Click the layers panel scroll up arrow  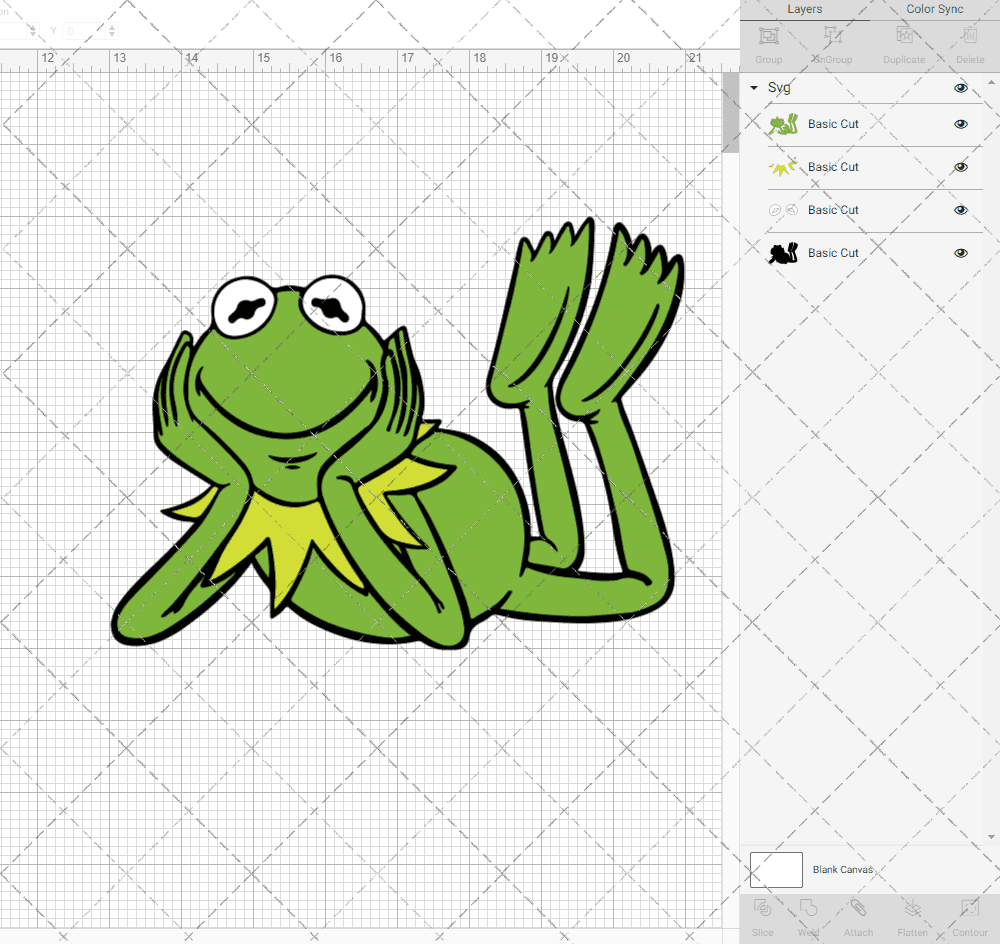pyautogui.click(x=990, y=83)
